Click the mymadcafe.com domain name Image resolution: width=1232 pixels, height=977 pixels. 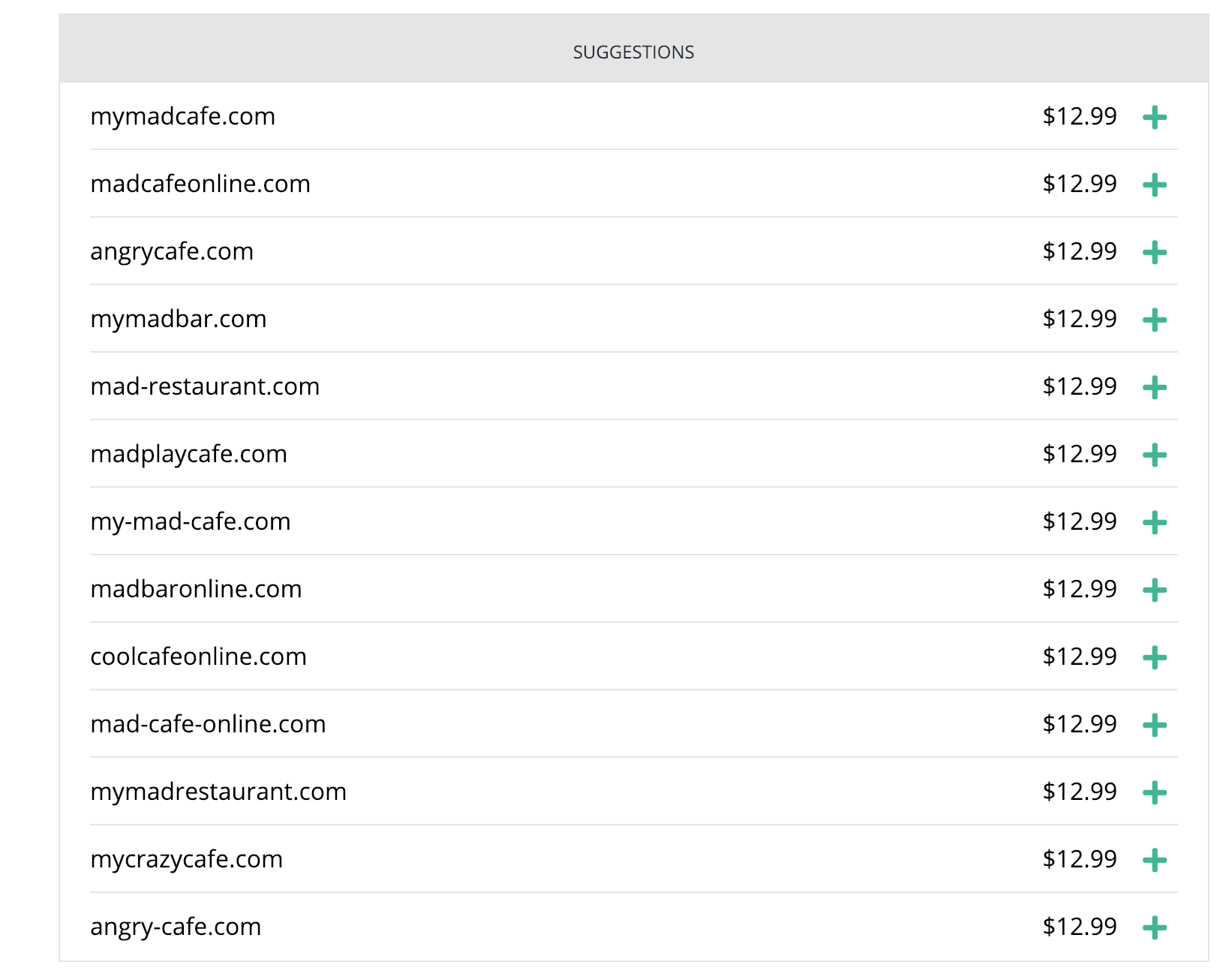coord(183,117)
